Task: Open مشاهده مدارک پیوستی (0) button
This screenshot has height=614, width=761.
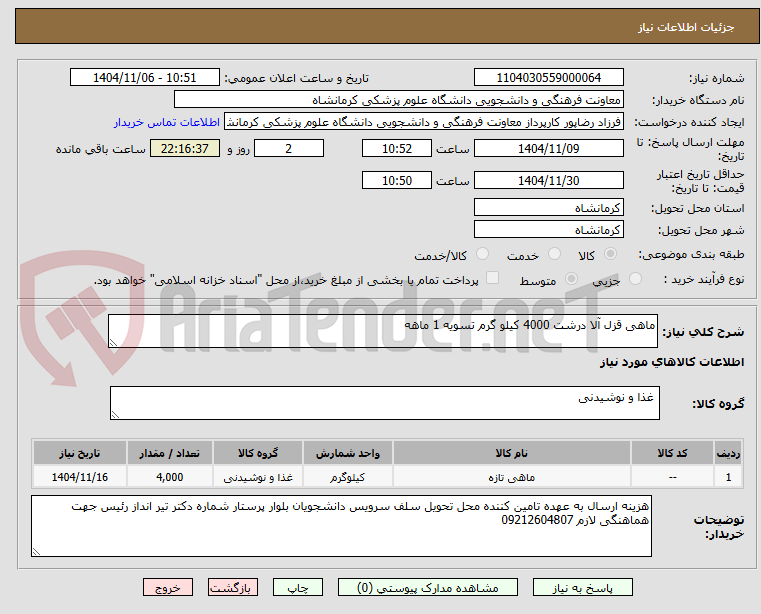Action: pyautogui.click(x=428, y=587)
